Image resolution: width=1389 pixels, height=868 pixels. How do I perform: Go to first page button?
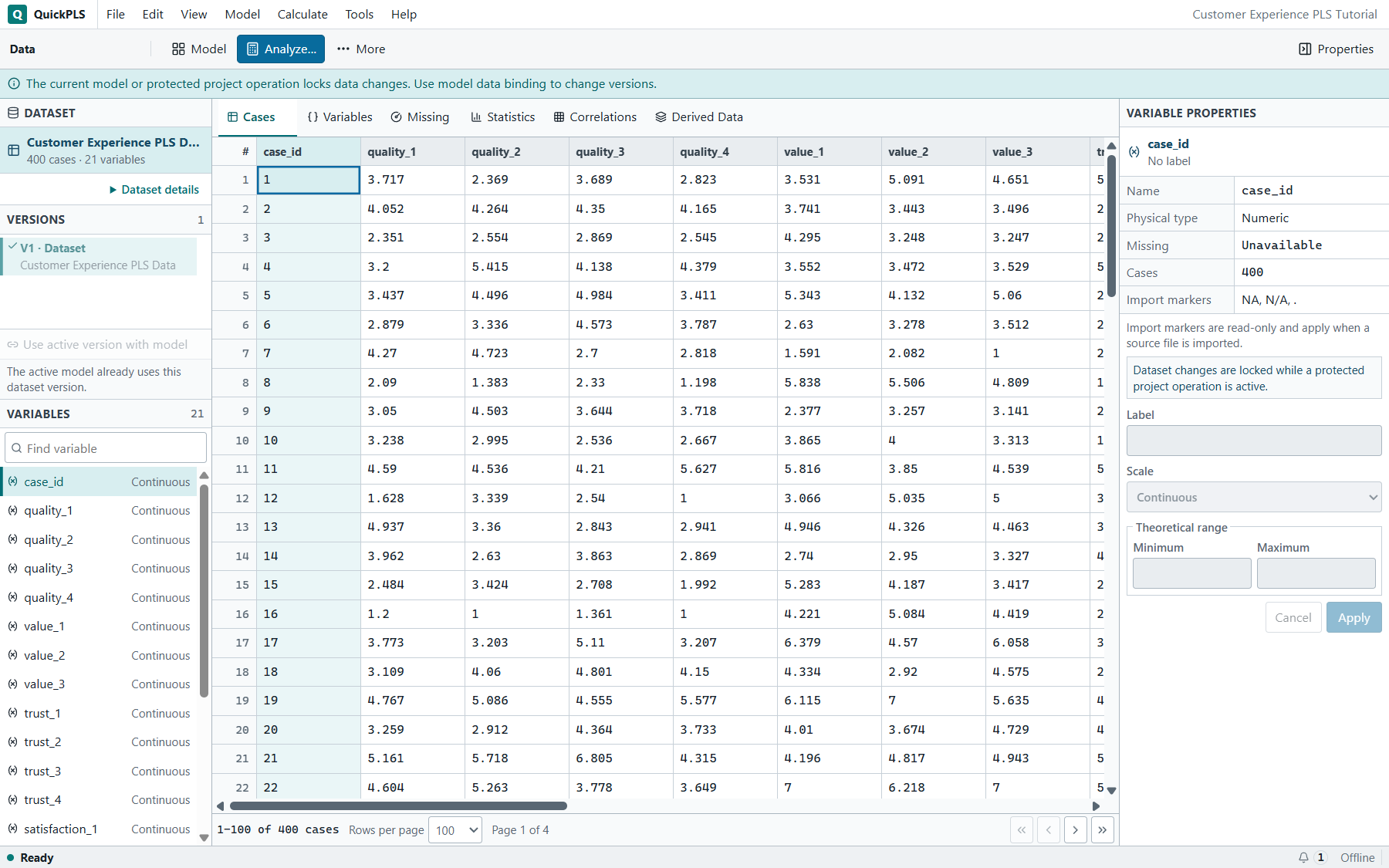click(1022, 830)
